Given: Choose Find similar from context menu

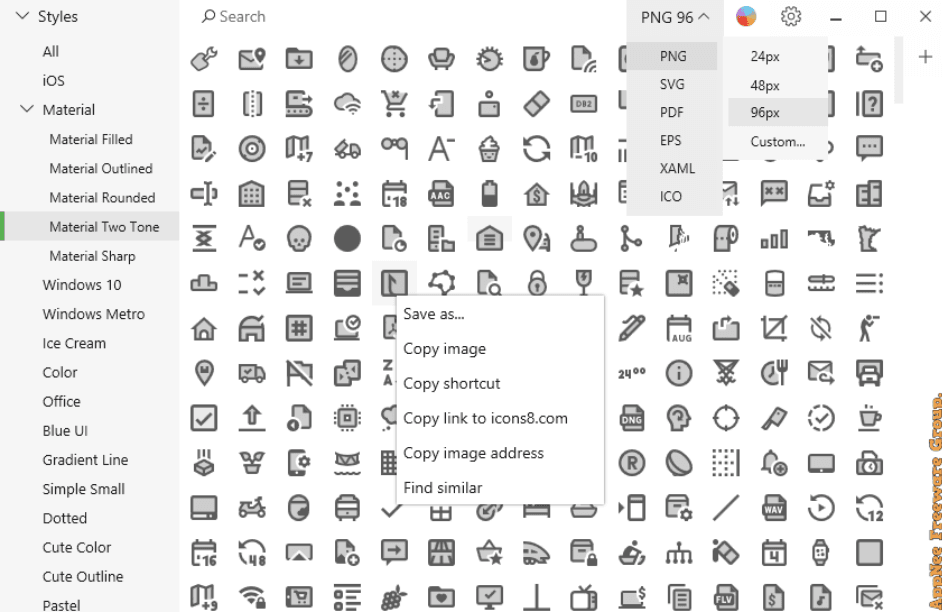Looking at the screenshot, I should point(443,488).
